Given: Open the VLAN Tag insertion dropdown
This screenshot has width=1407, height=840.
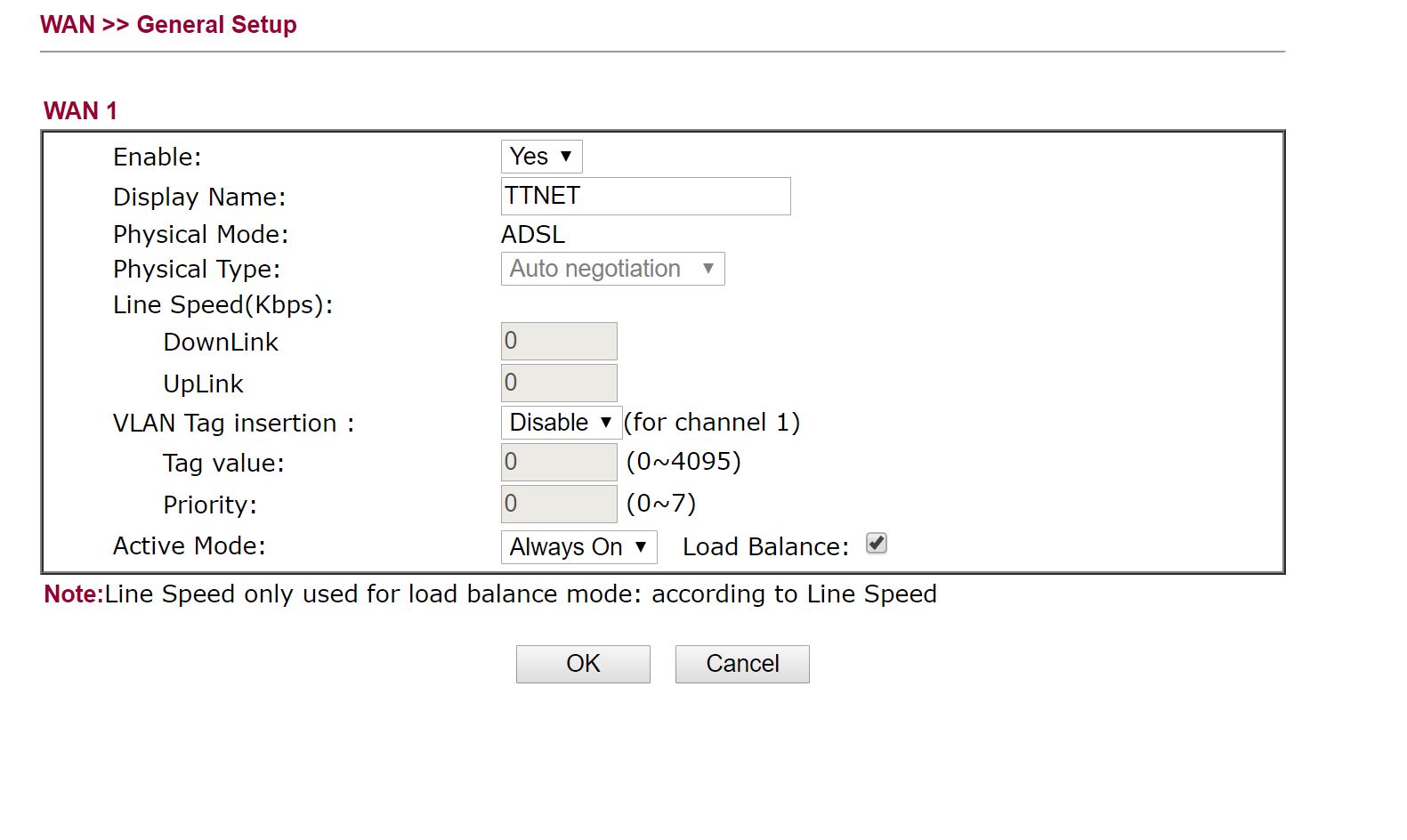Looking at the screenshot, I should pos(561,423).
